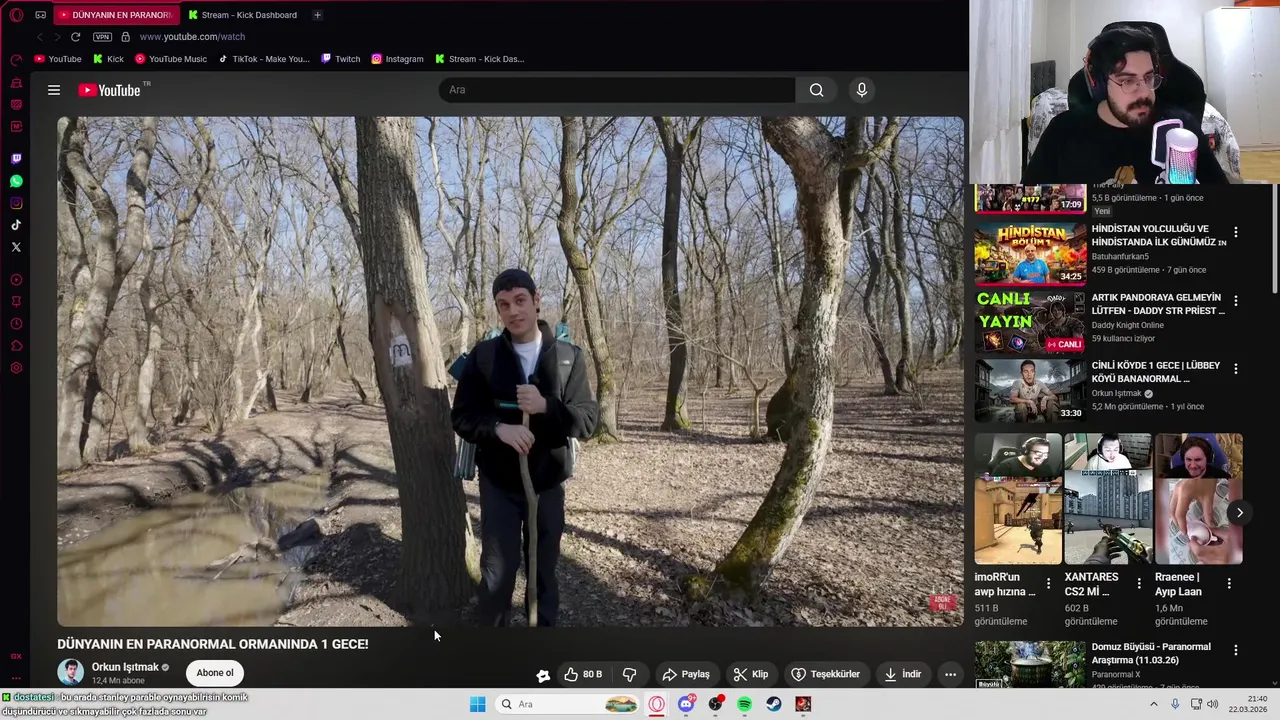Open TikTok from Opera sidebar

click(16, 225)
